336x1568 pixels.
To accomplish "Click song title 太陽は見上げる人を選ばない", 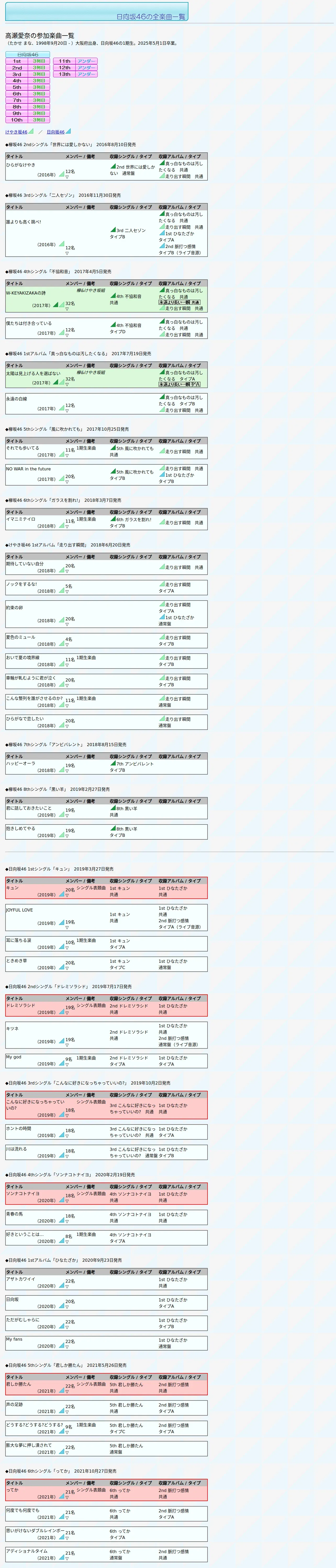I will (33, 373).
